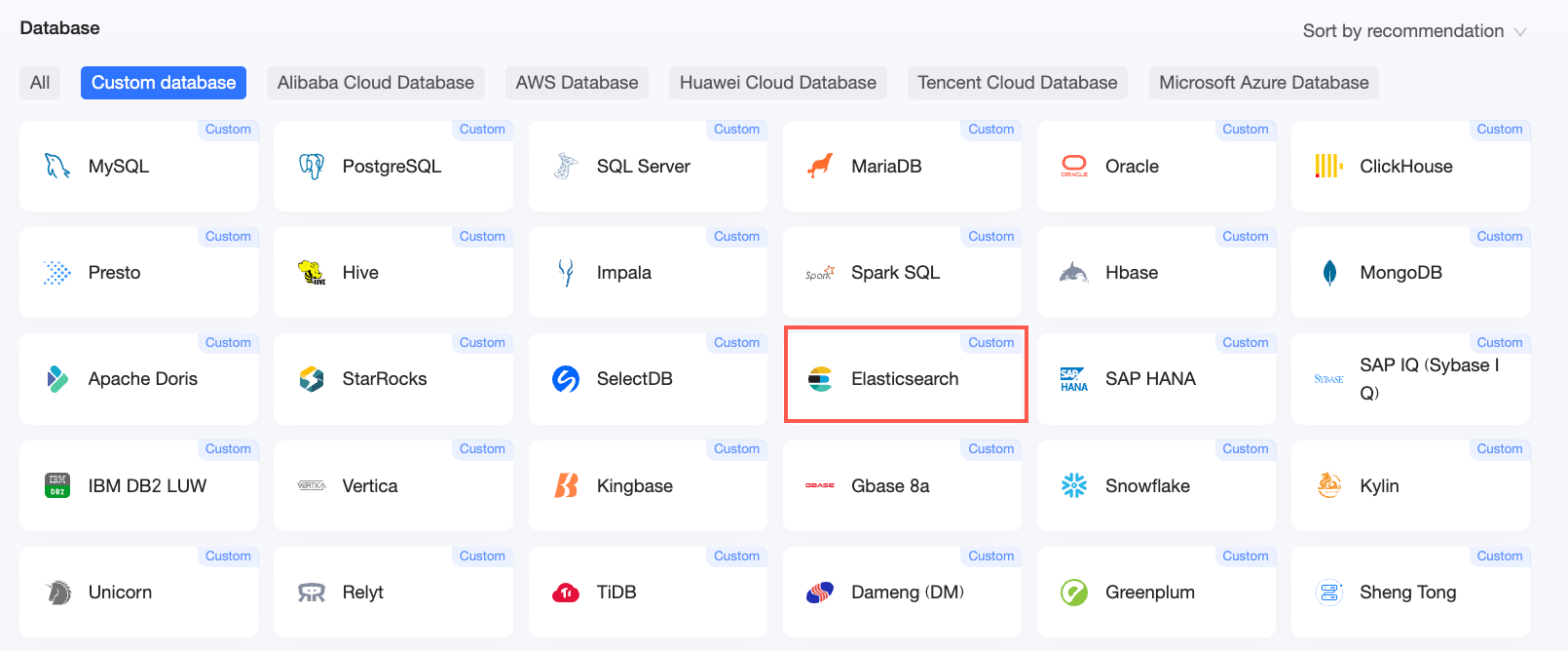
Task: Click the SQL Server logo icon
Action: [566, 167]
